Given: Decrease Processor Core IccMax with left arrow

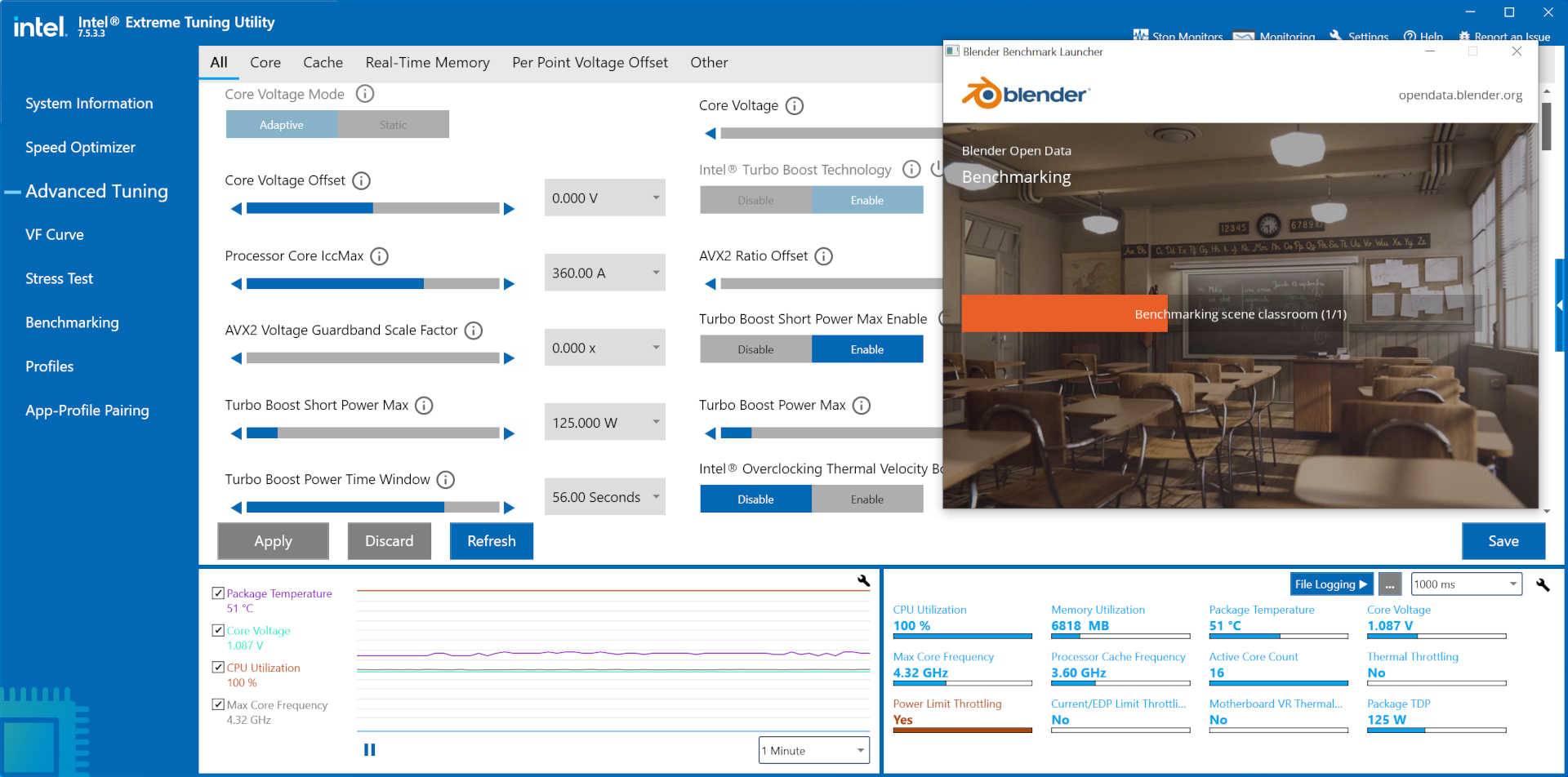Looking at the screenshot, I should 236,284.
